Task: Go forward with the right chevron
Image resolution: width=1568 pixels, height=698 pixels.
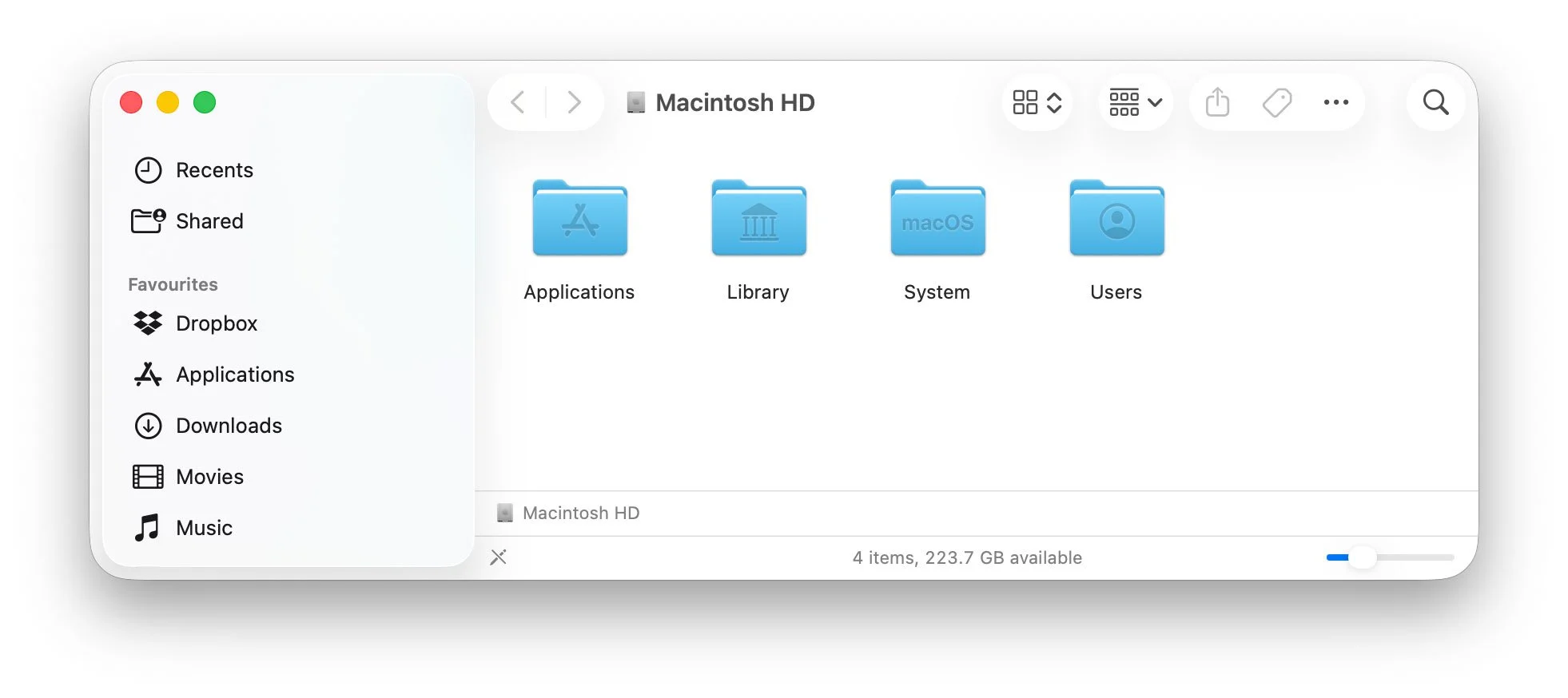Action: 573,102
